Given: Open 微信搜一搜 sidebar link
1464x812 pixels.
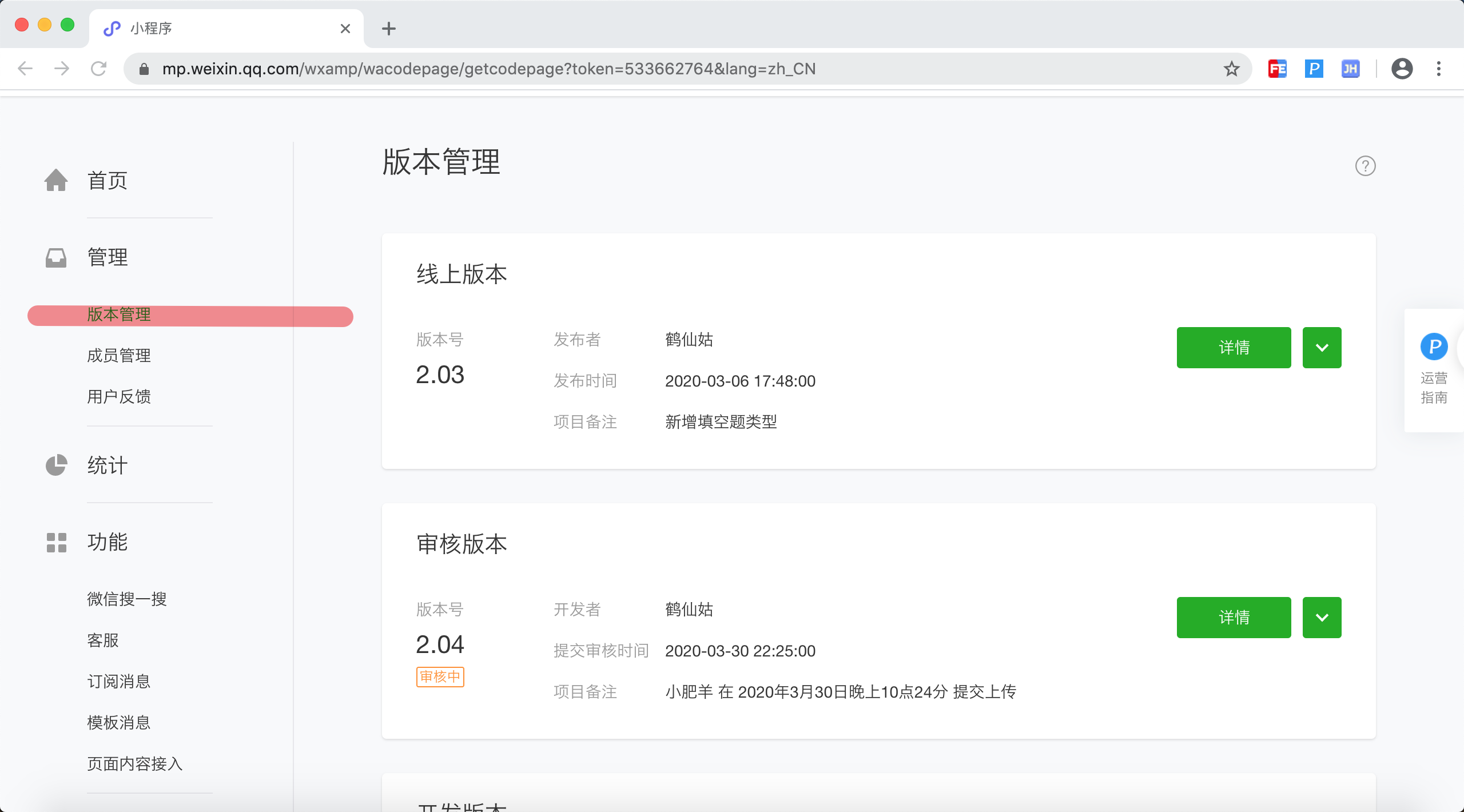Looking at the screenshot, I should point(127,599).
